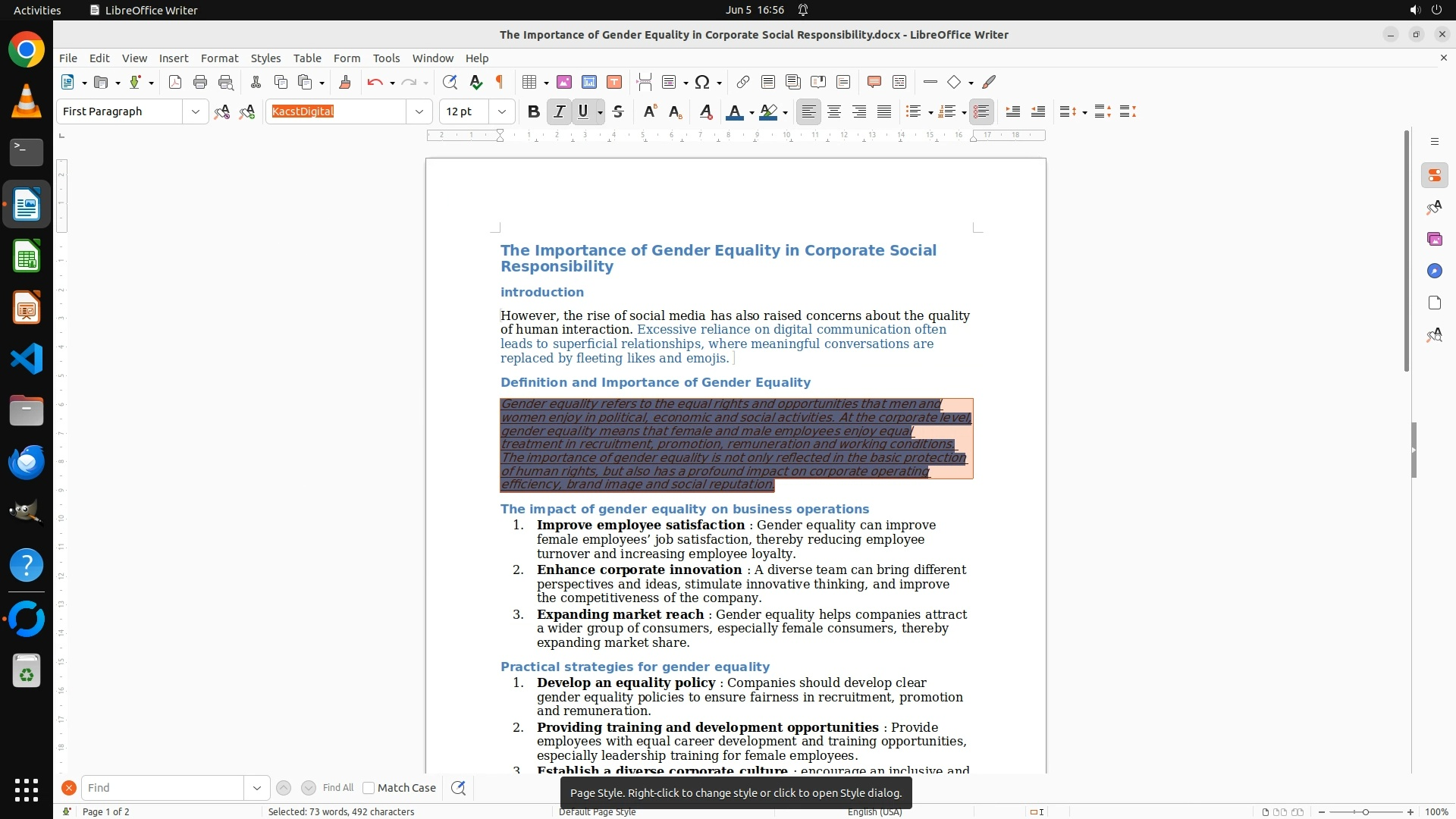The height and width of the screenshot is (819, 1456).
Task: Open the Styles menu
Action: click(x=265, y=58)
